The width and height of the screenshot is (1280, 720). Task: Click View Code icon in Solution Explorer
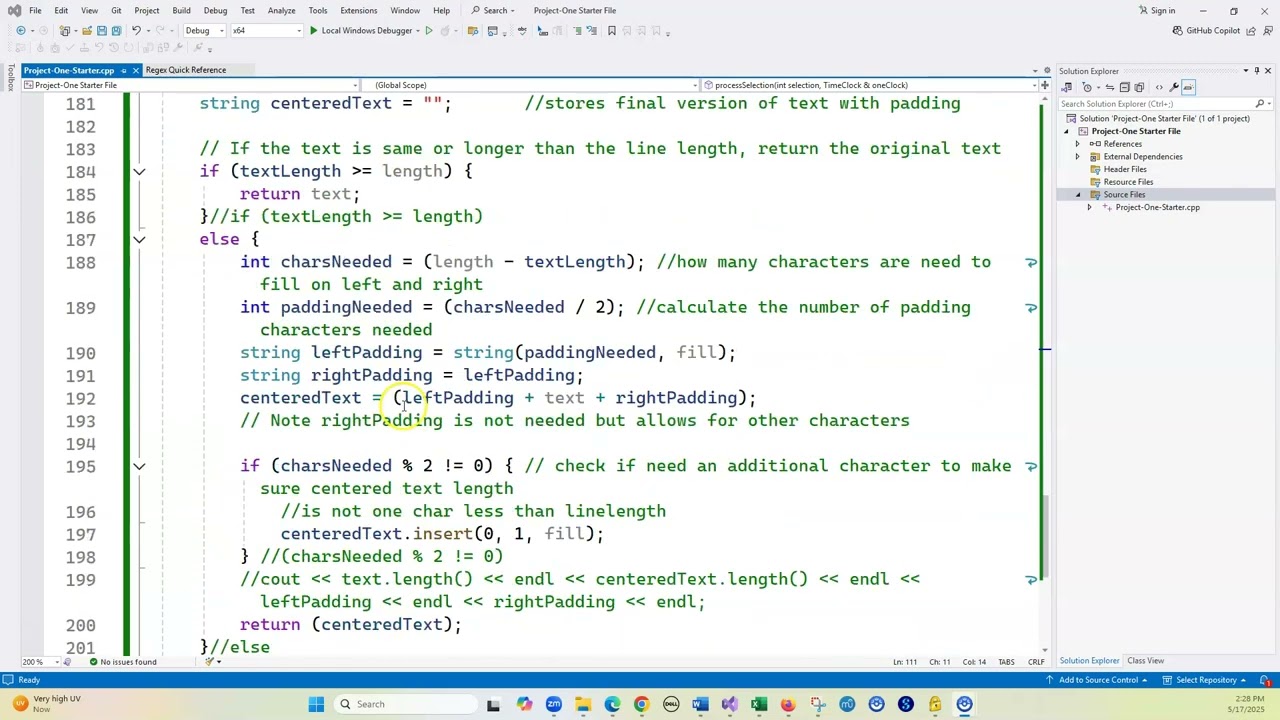(1159, 87)
